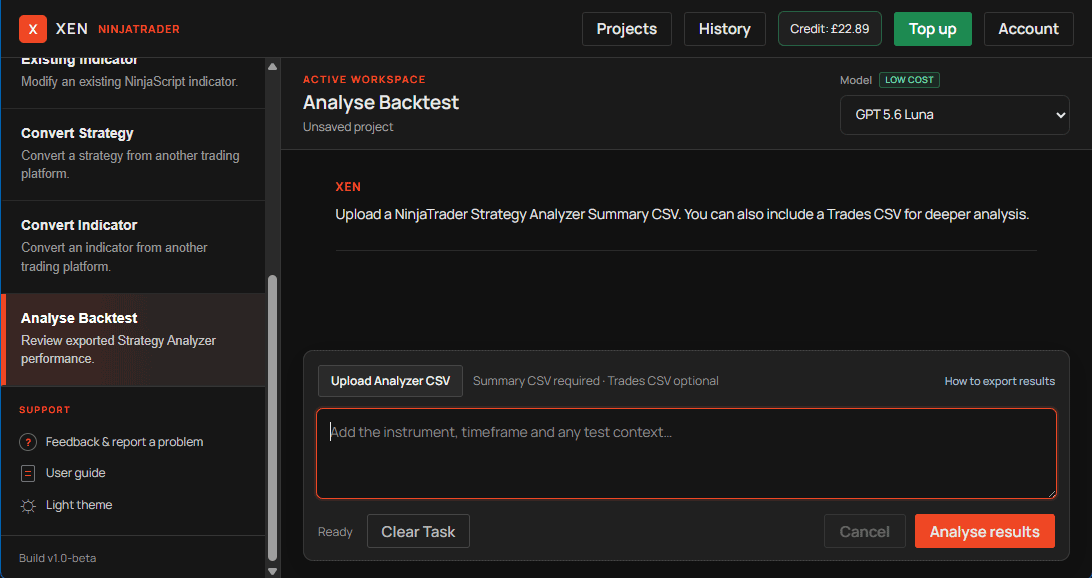Click the Clear Task button
The image size is (1092, 578).
[418, 531]
